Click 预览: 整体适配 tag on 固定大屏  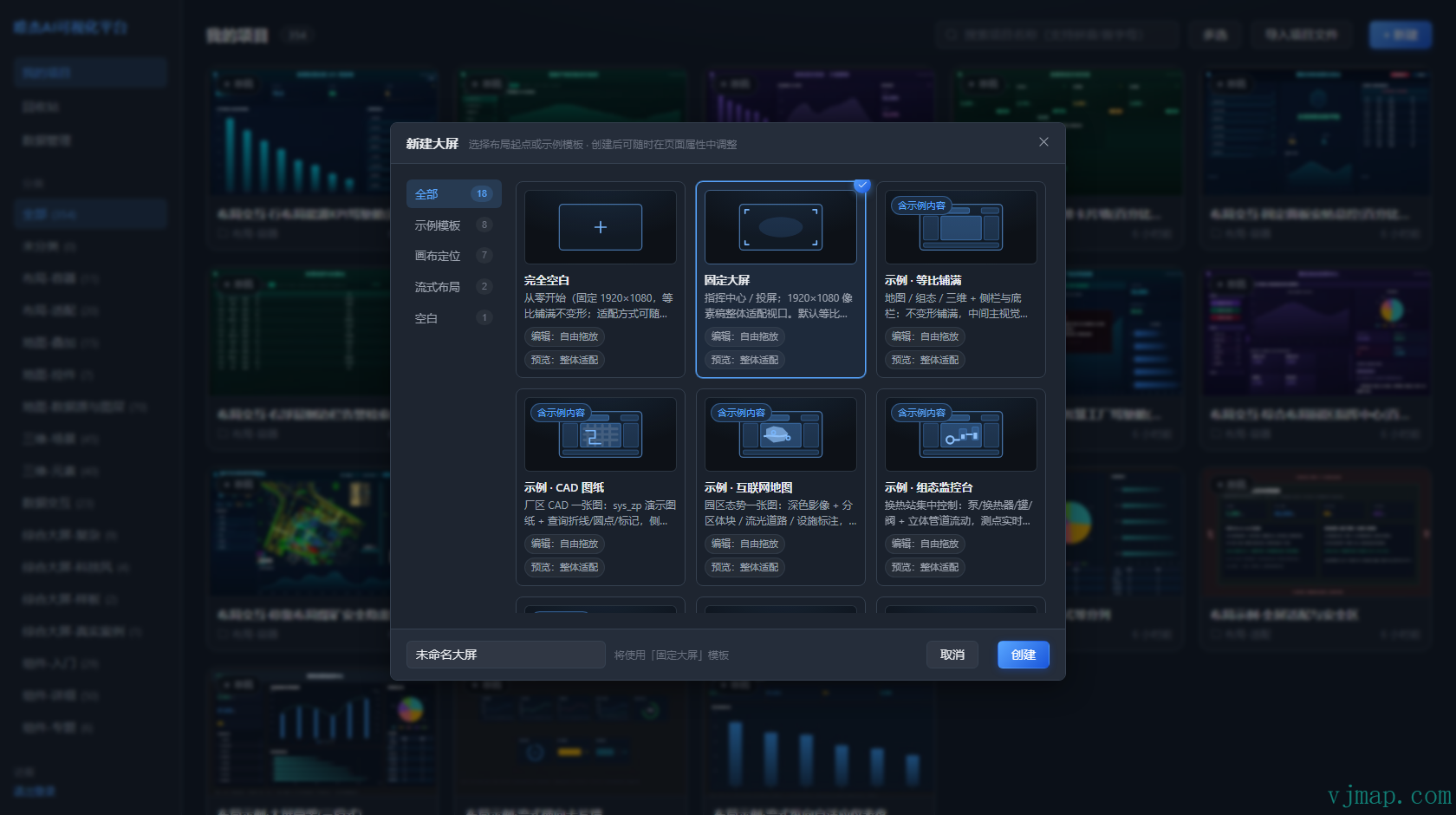point(745,360)
